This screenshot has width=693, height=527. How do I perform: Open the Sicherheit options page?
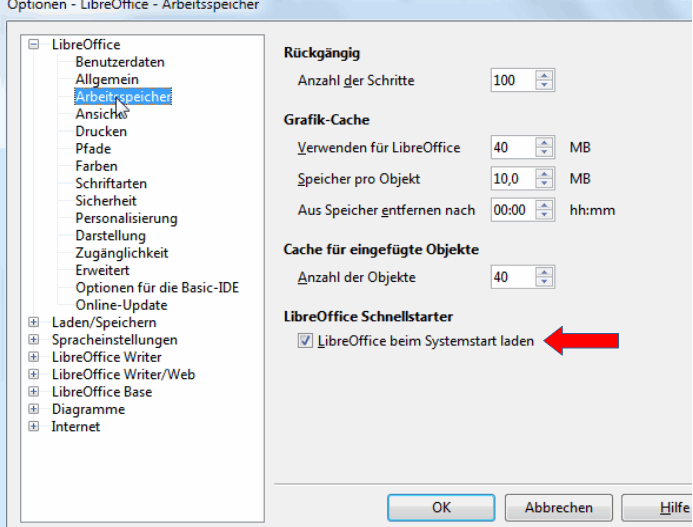tap(106, 201)
